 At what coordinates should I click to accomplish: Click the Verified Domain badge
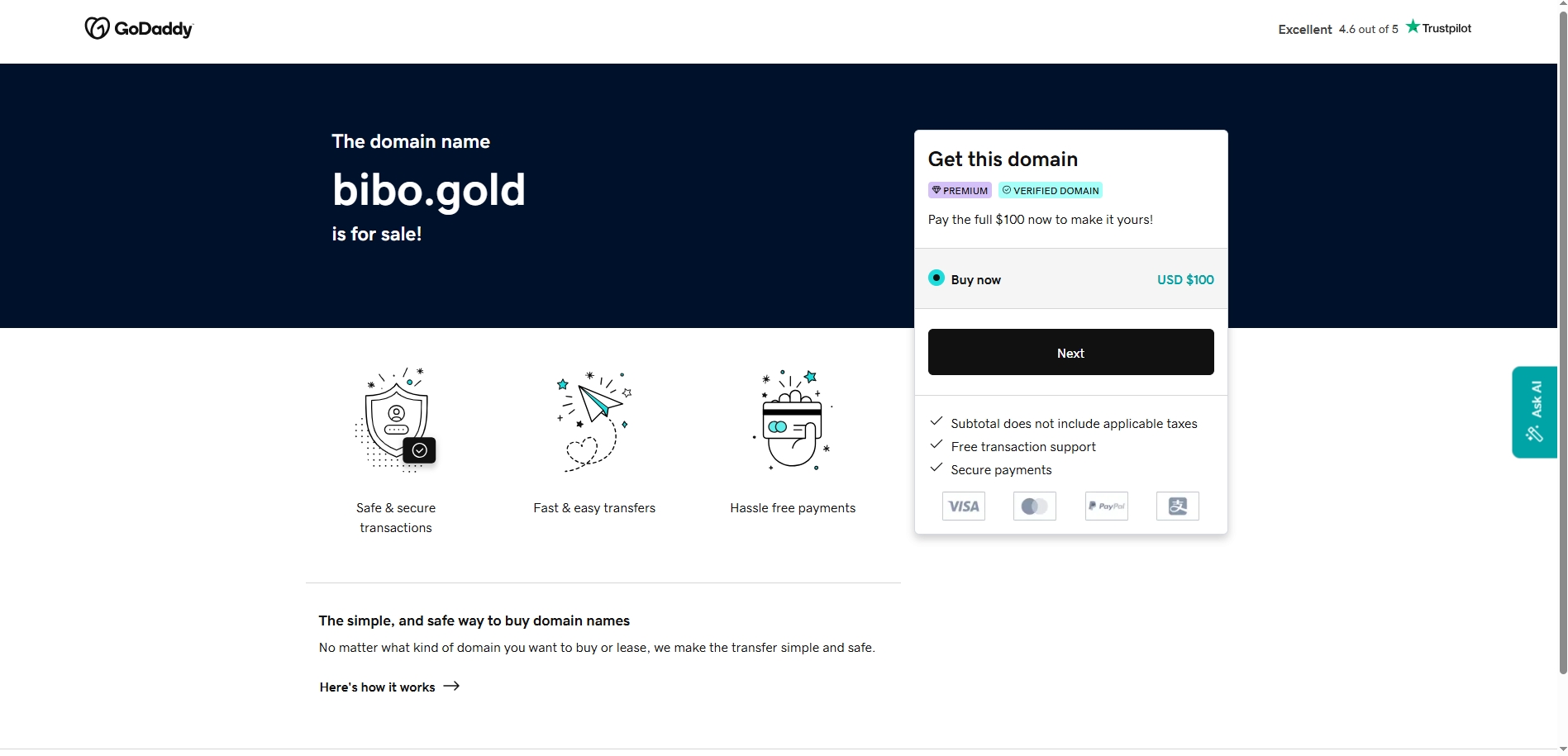tap(1051, 191)
